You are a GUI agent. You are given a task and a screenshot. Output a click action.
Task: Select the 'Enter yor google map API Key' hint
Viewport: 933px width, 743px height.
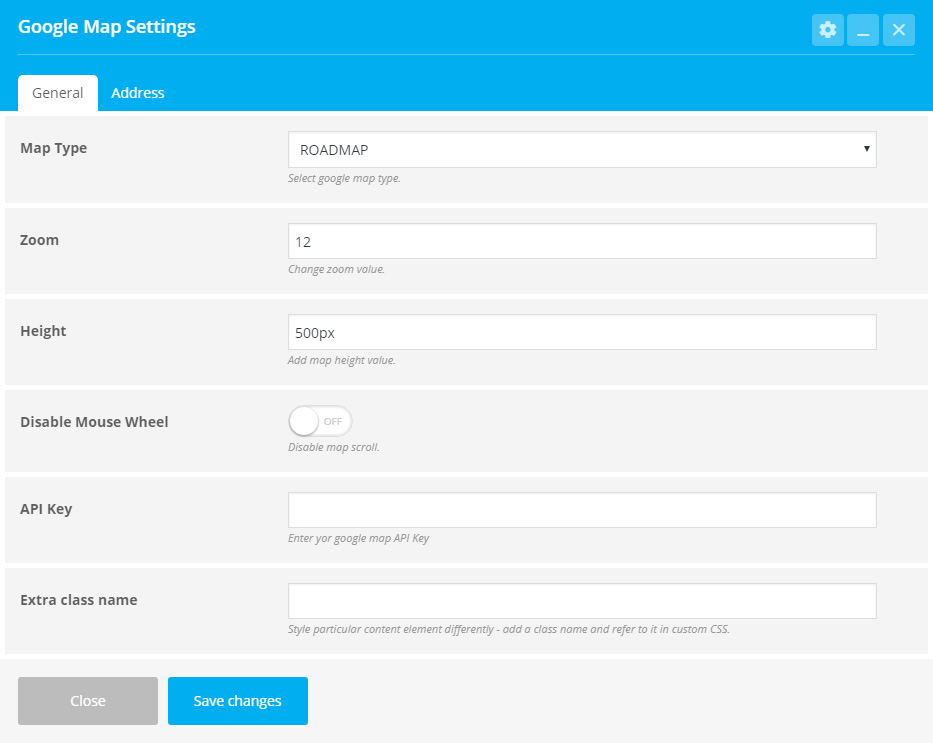point(358,538)
